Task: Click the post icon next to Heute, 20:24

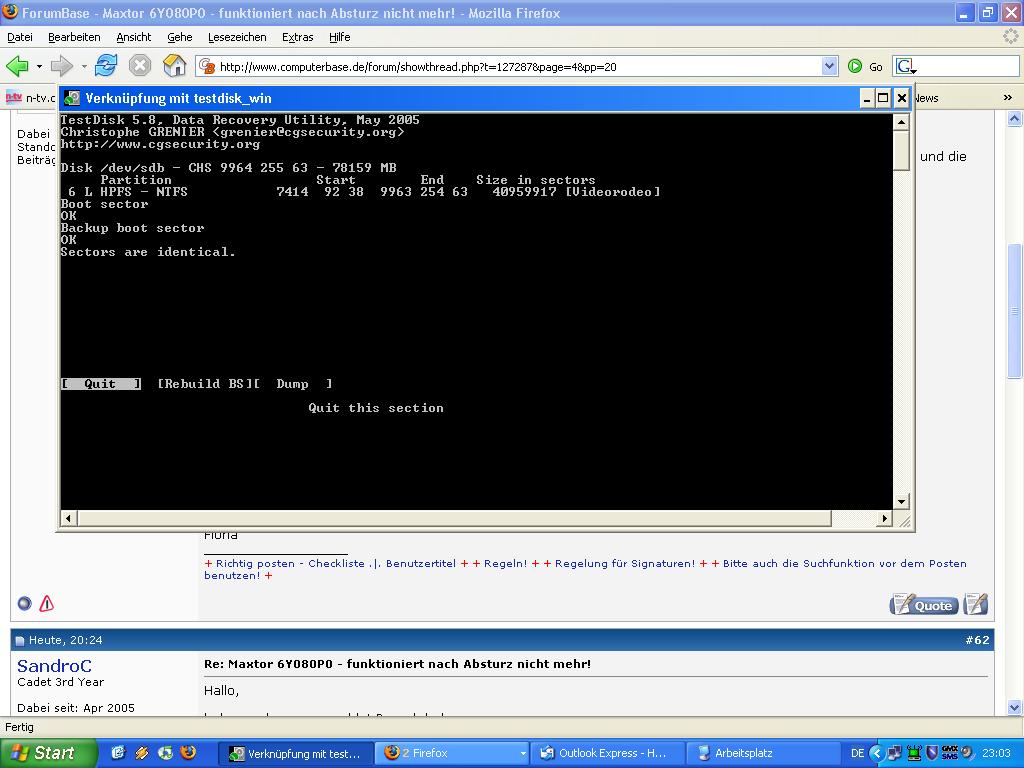Action: 20,641
